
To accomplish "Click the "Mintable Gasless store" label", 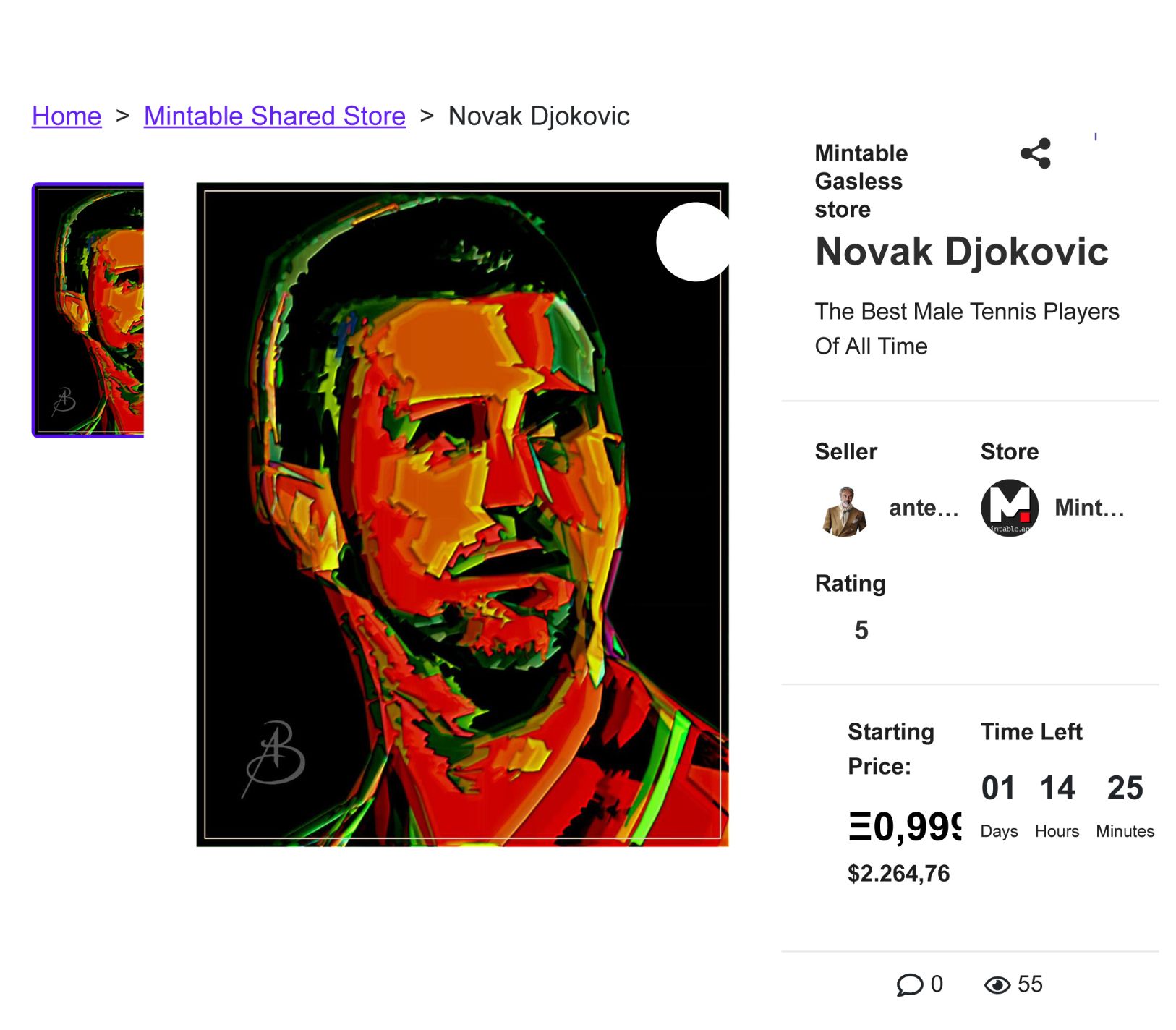I will 861,181.
